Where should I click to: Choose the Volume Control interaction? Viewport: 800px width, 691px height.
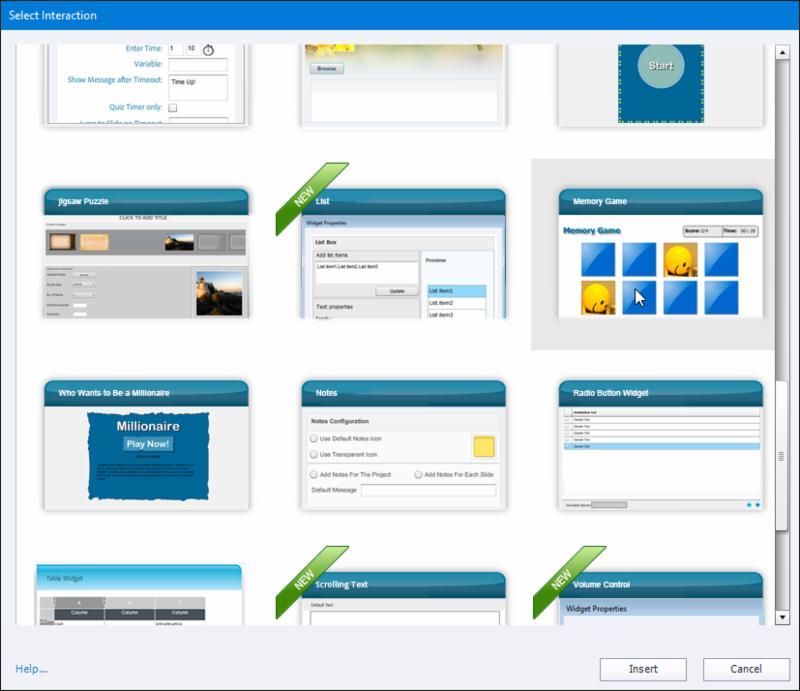pos(661,598)
